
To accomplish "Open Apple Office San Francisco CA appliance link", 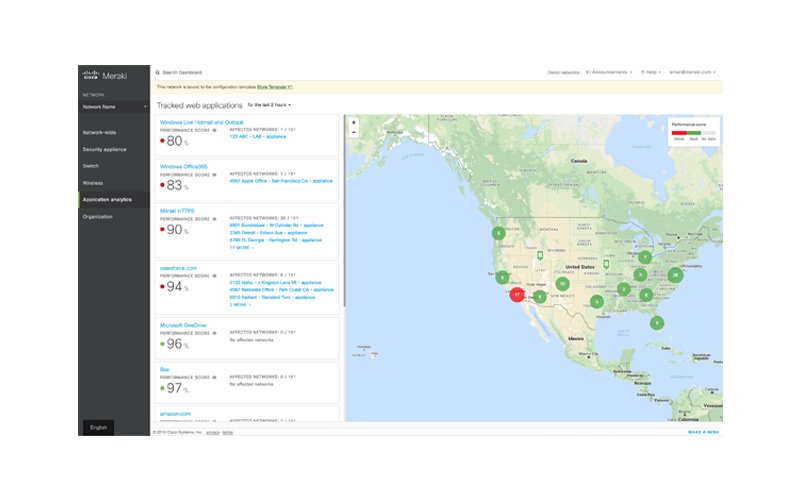I will (x=281, y=181).
